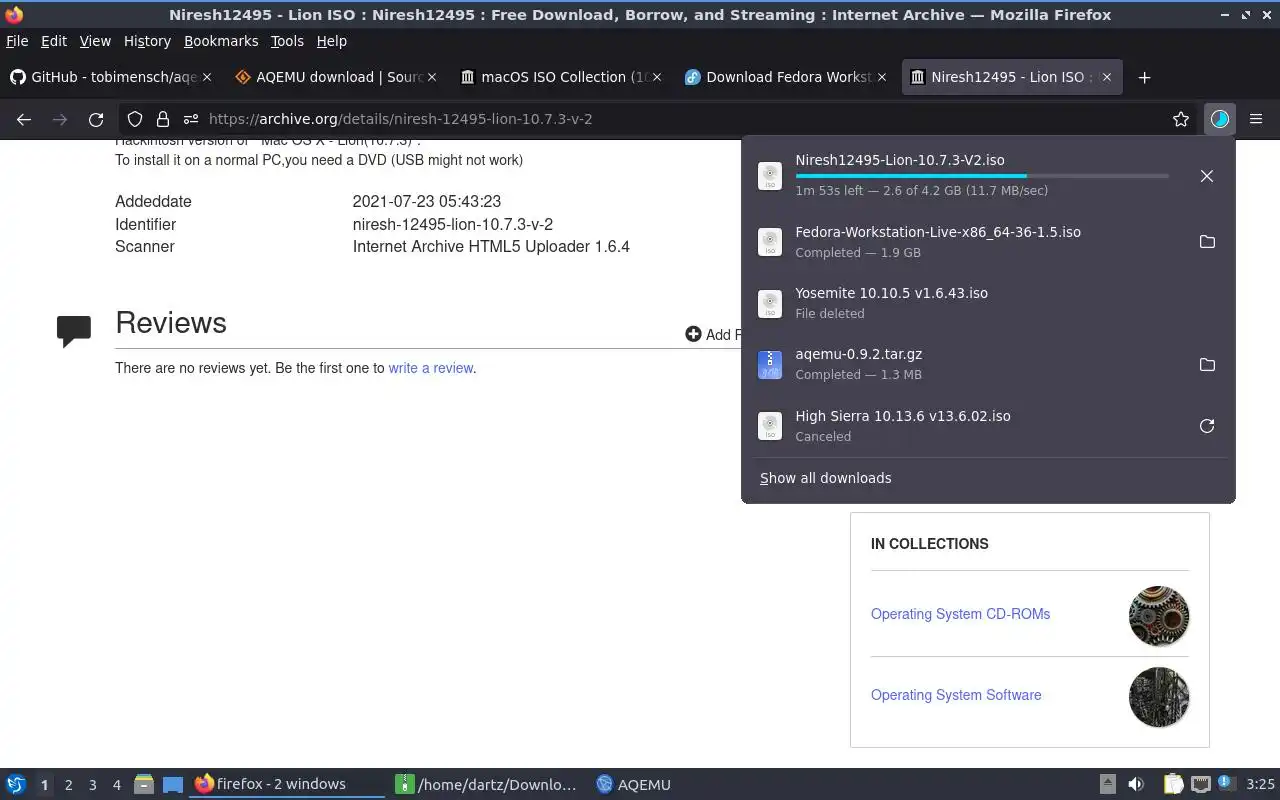Click the show desktop taskbar icon
Screen dimensions: 1280x800
173,785
